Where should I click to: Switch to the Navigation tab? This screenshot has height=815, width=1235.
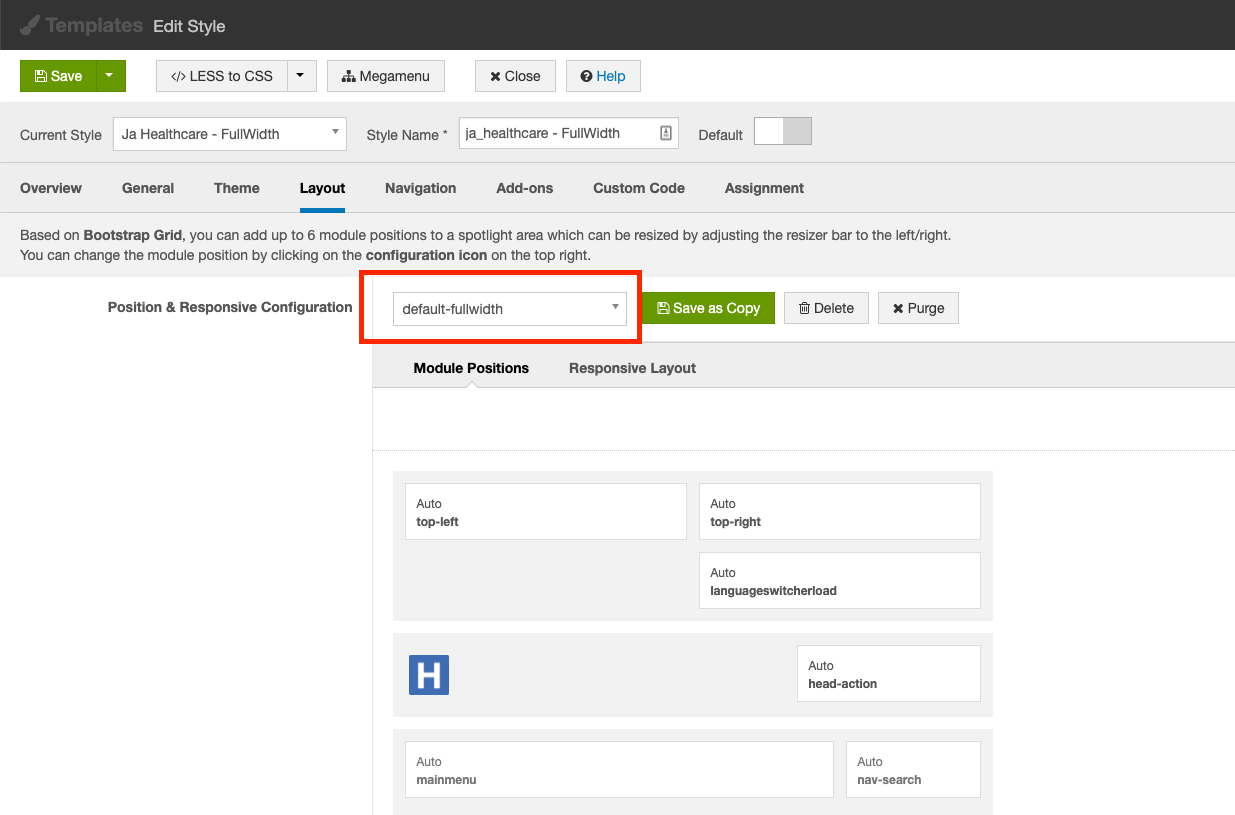pyautogui.click(x=420, y=188)
